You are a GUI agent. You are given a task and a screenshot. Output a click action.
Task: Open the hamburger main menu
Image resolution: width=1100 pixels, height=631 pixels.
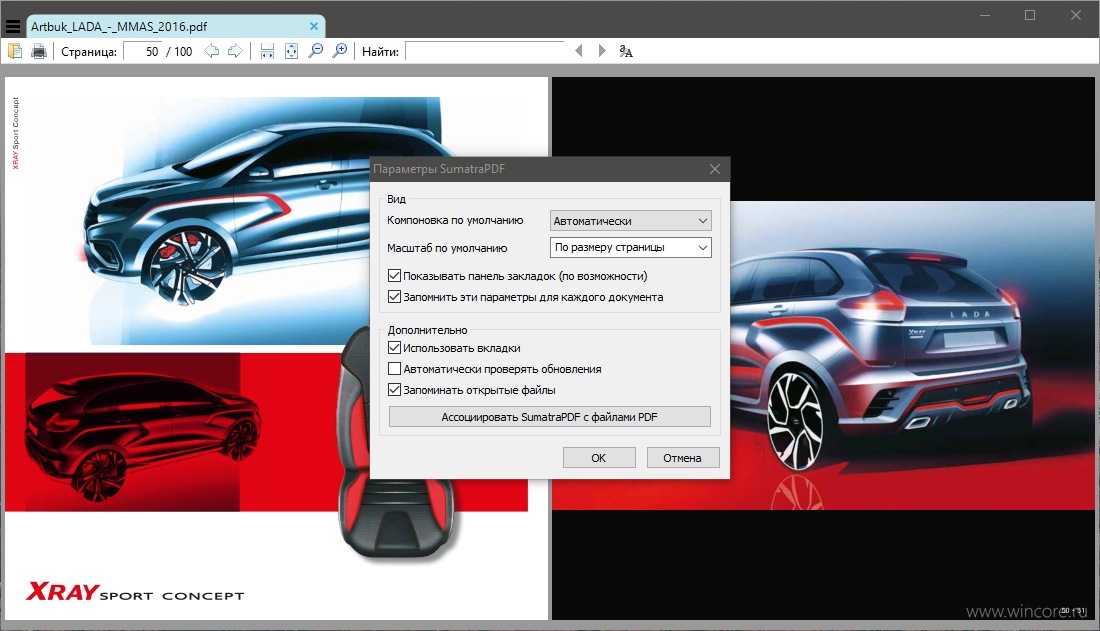tap(13, 27)
